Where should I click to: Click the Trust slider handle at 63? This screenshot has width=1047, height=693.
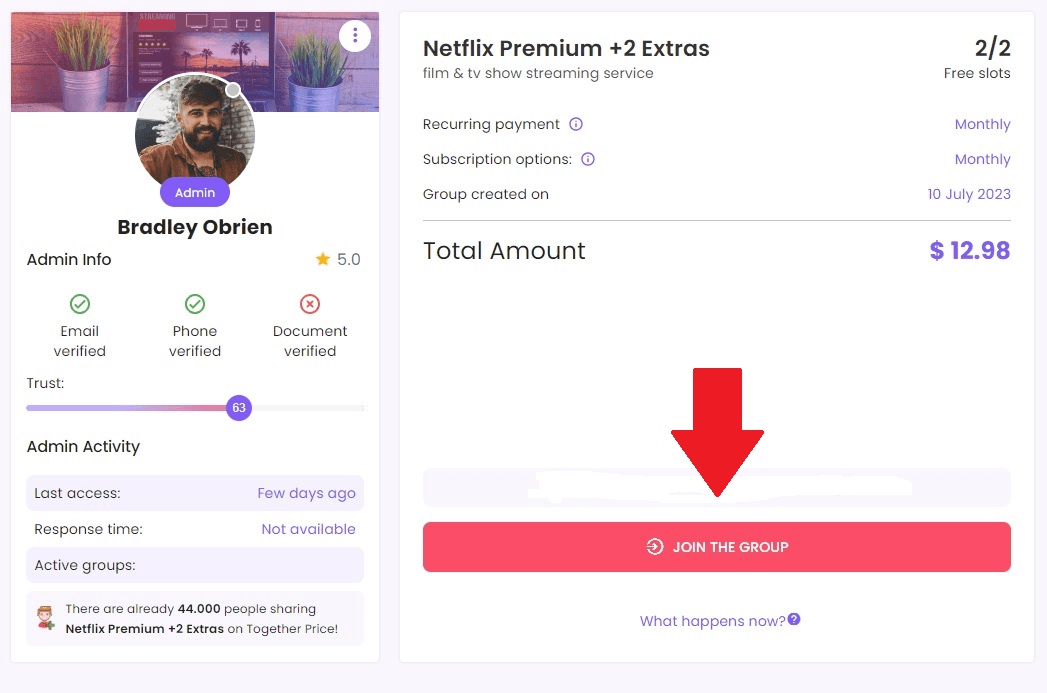[x=238, y=408]
